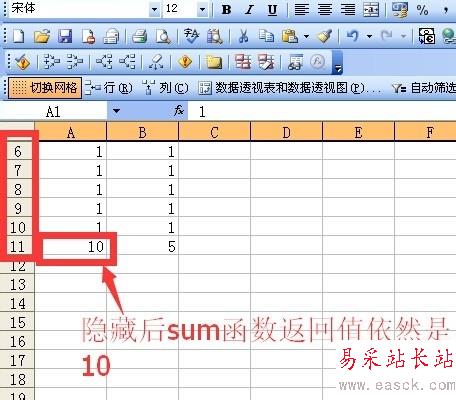Center cell text horizontally

pos(325,9)
